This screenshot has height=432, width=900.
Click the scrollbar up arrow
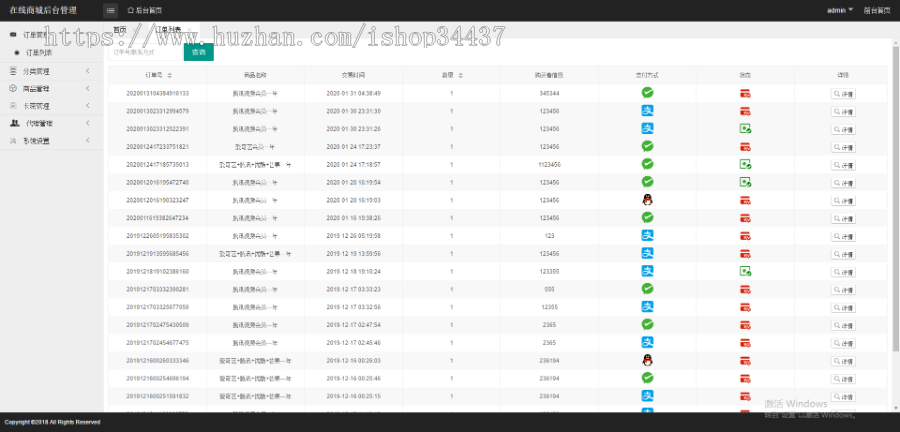(895, 42)
